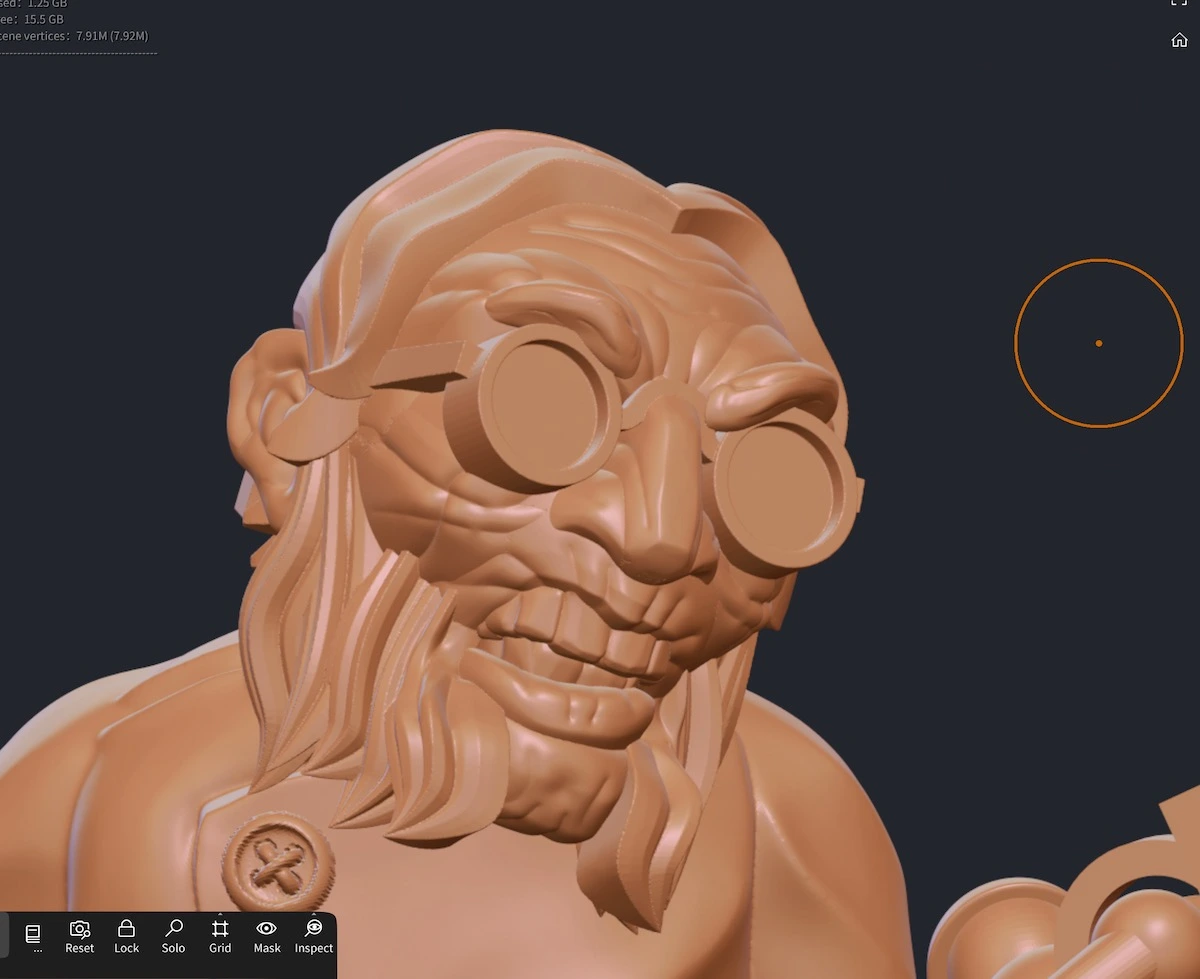
Task: Click the Lock padlock icon
Action: pyautogui.click(x=126, y=930)
